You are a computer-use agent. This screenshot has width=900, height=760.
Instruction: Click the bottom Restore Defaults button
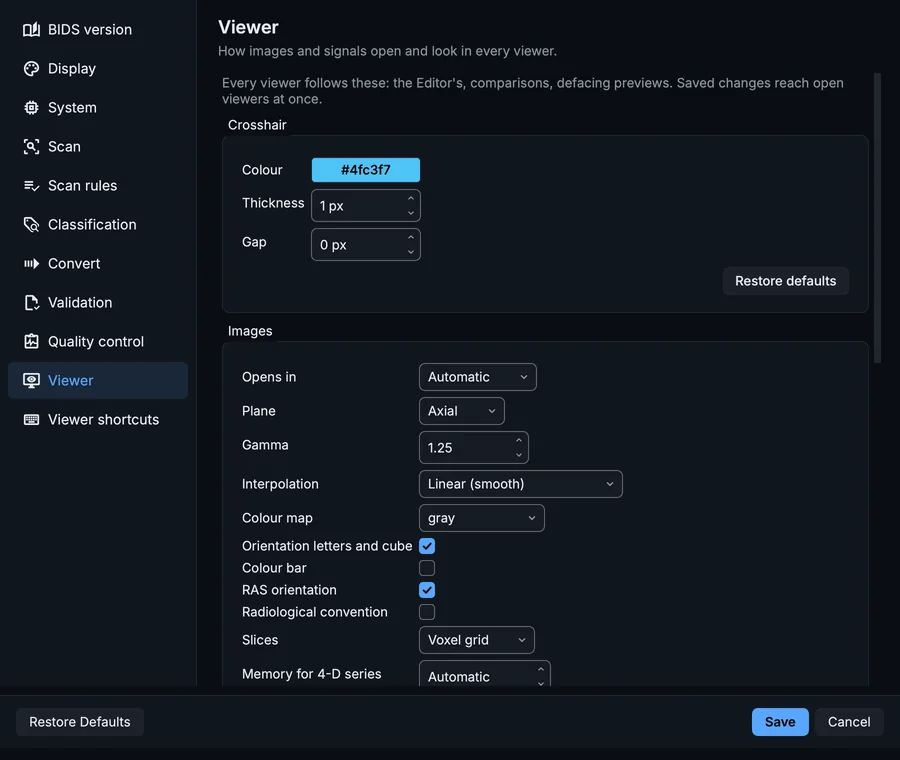(x=80, y=722)
